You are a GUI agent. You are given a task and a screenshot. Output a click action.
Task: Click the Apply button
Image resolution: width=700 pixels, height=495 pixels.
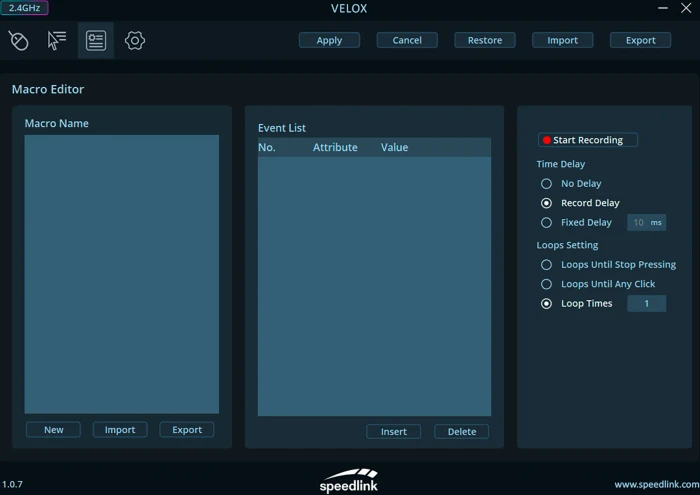click(x=329, y=40)
